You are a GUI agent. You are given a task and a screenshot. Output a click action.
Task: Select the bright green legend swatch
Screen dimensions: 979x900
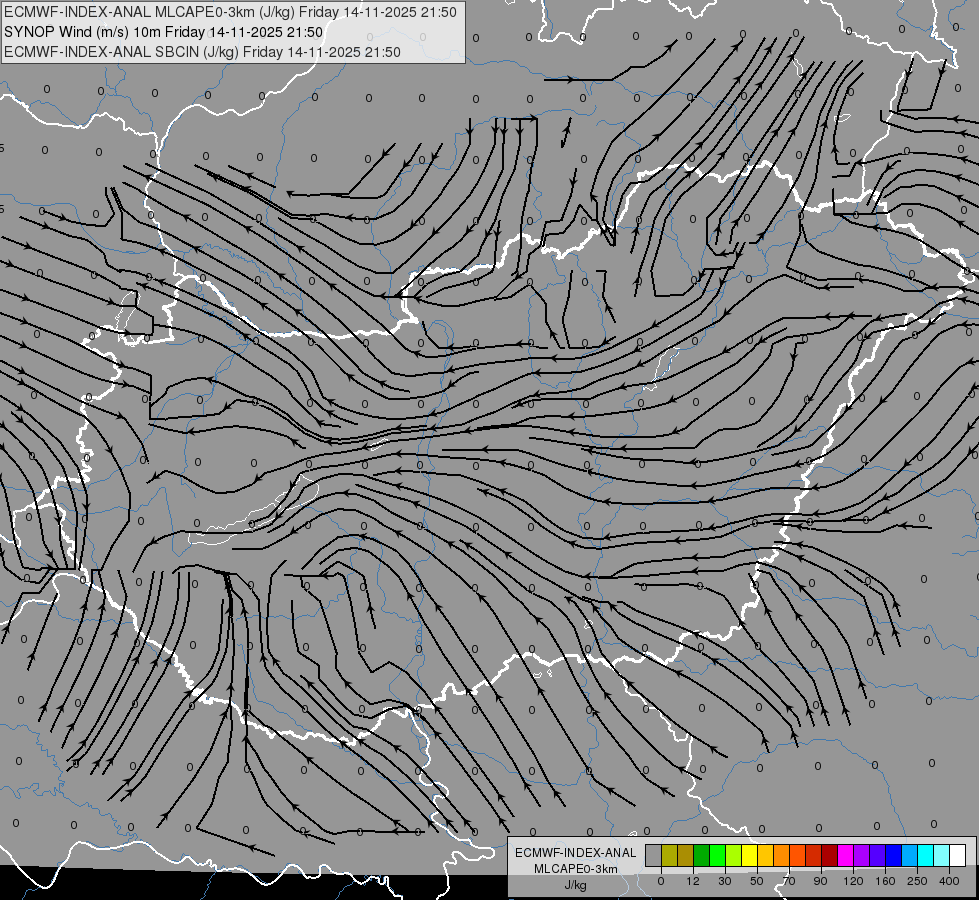click(x=718, y=855)
